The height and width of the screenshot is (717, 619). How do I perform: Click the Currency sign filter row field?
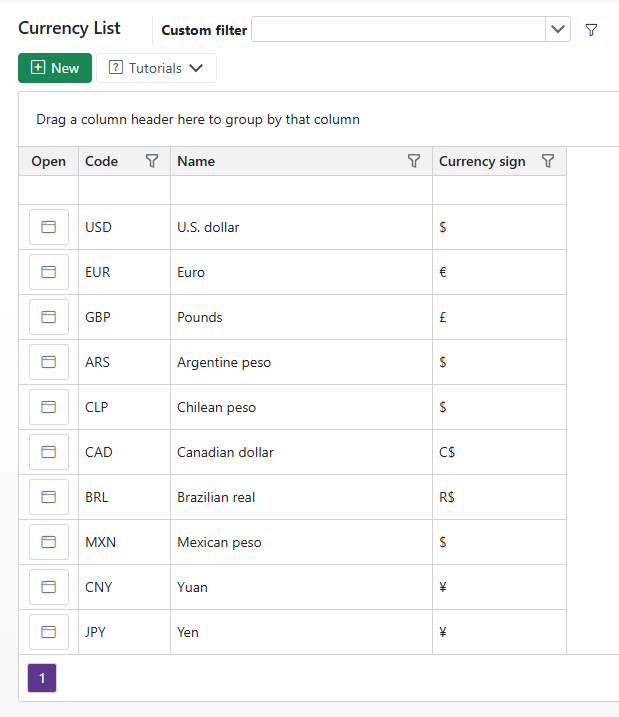499,190
